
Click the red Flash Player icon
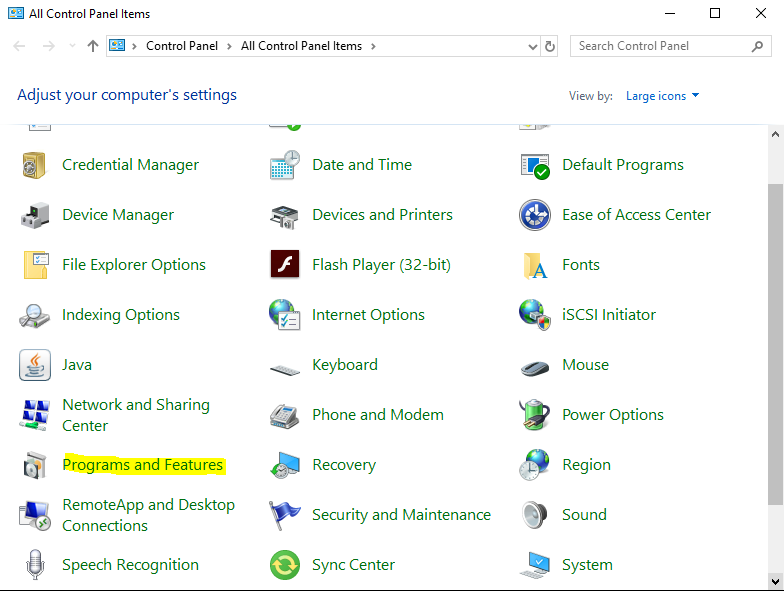[285, 264]
